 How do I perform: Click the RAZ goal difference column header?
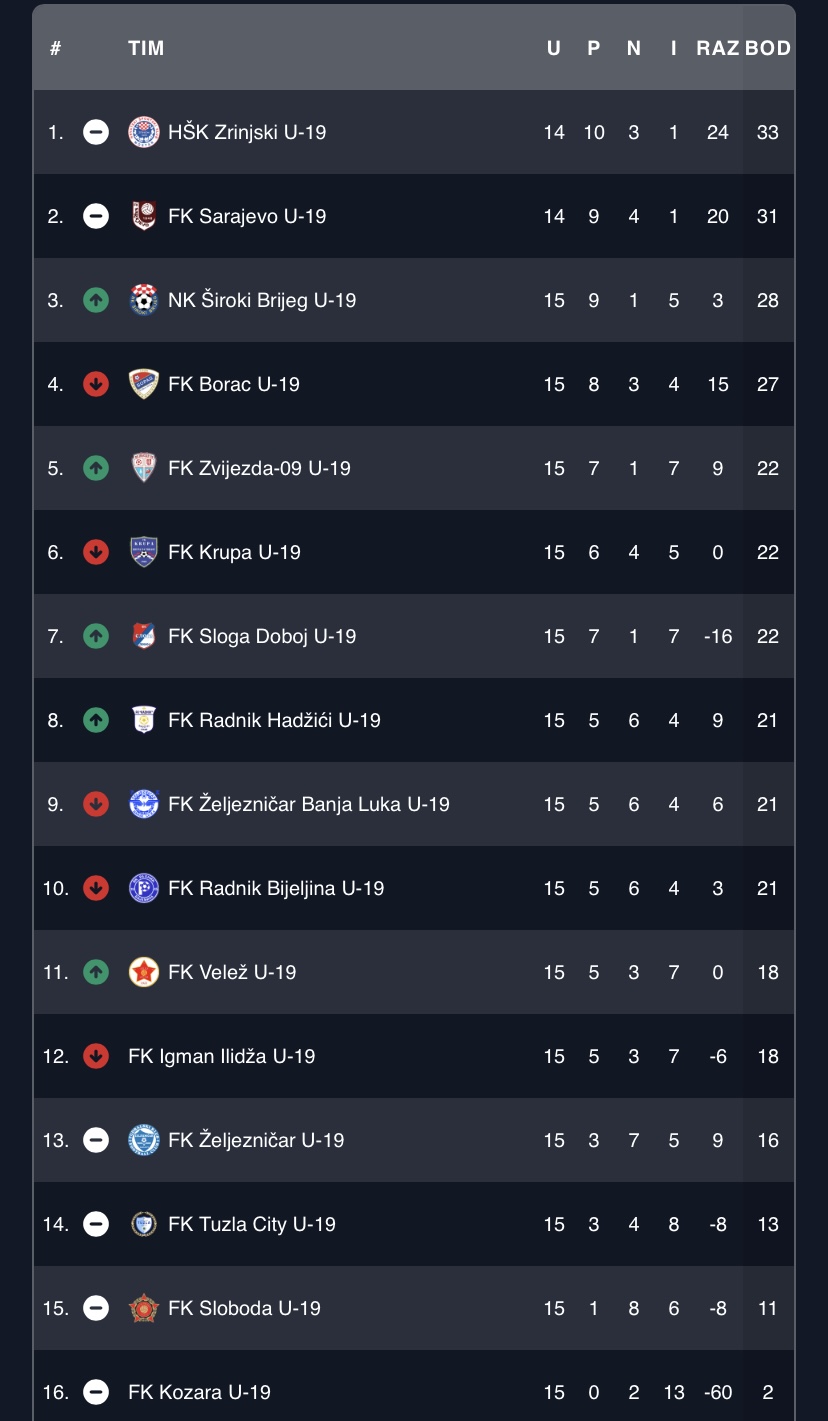(x=718, y=48)
